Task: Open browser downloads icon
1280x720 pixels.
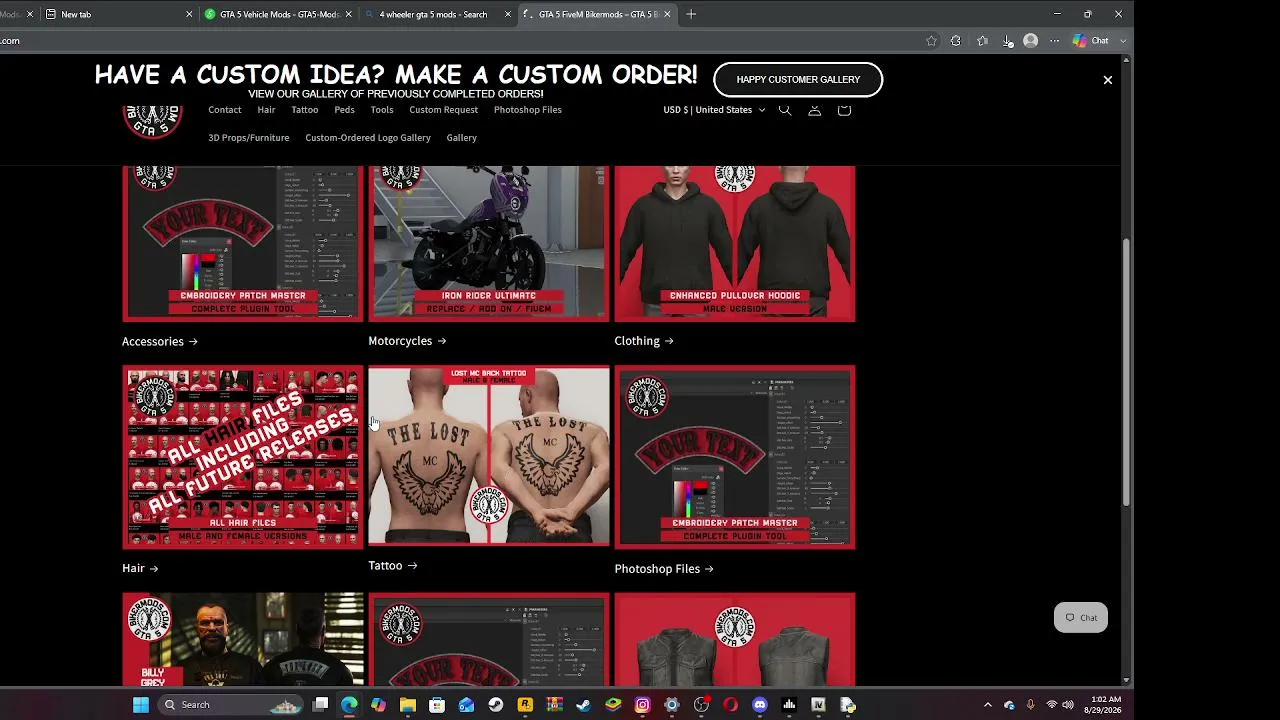Action: coord(1007,41)
